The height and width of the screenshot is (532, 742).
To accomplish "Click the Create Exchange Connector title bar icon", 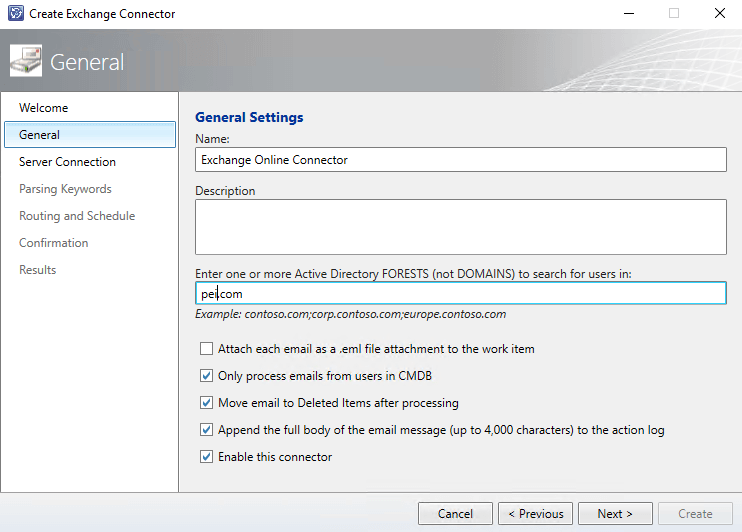I will [x=16, y=13].
